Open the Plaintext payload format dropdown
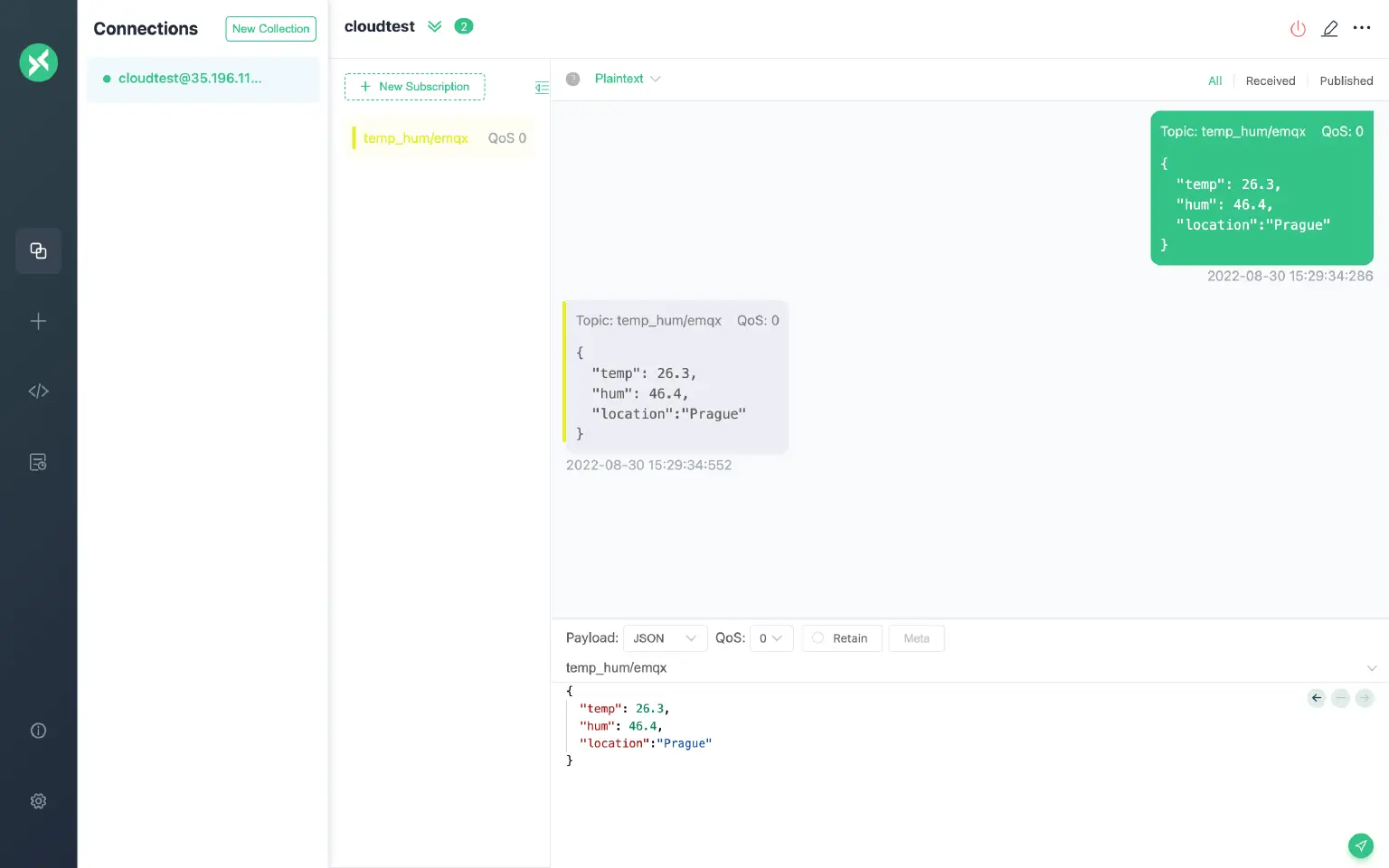This screenshot has height=868, width=1389. pyautogui.click(x=628, y=79)
